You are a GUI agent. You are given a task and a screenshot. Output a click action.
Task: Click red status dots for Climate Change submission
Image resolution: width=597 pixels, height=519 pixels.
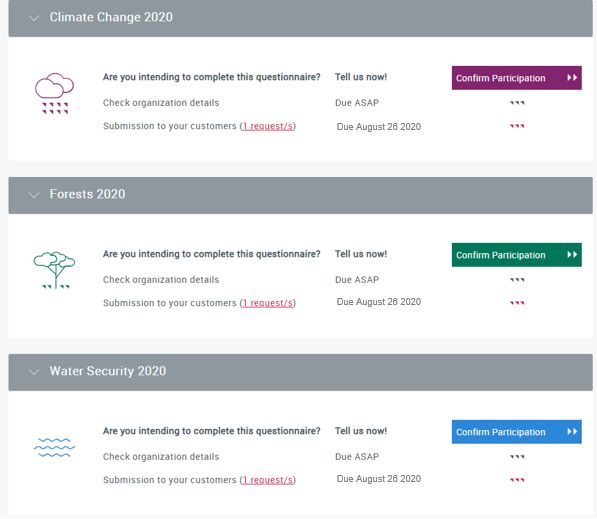(517, 126)
